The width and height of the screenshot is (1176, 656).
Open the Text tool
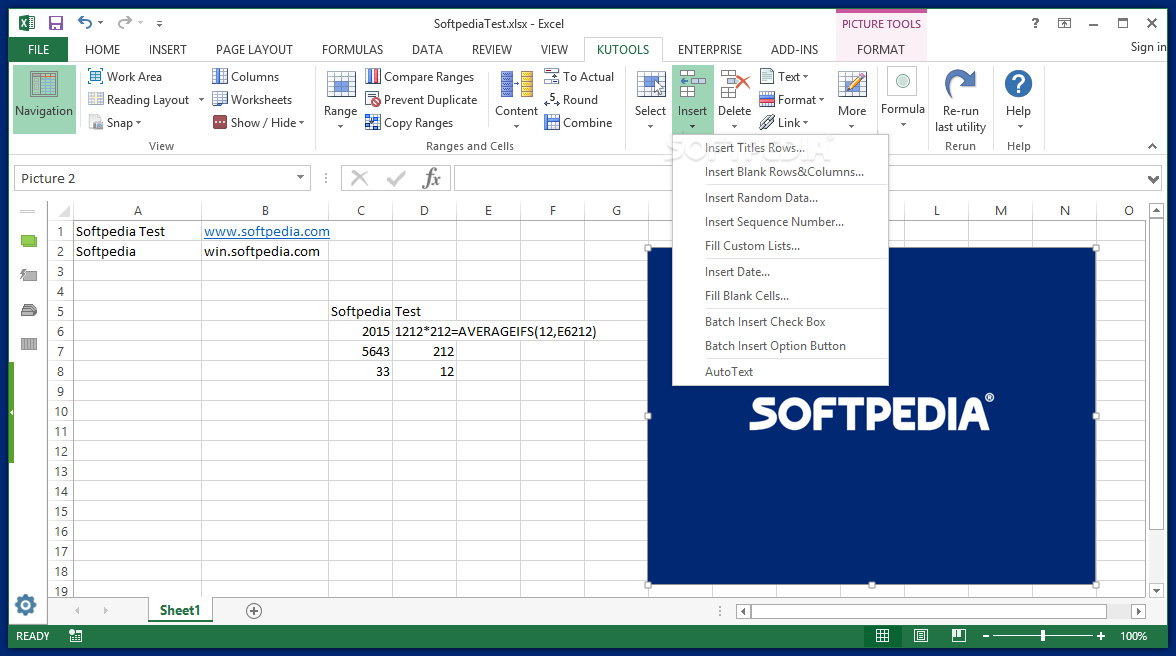coord(784,76)
